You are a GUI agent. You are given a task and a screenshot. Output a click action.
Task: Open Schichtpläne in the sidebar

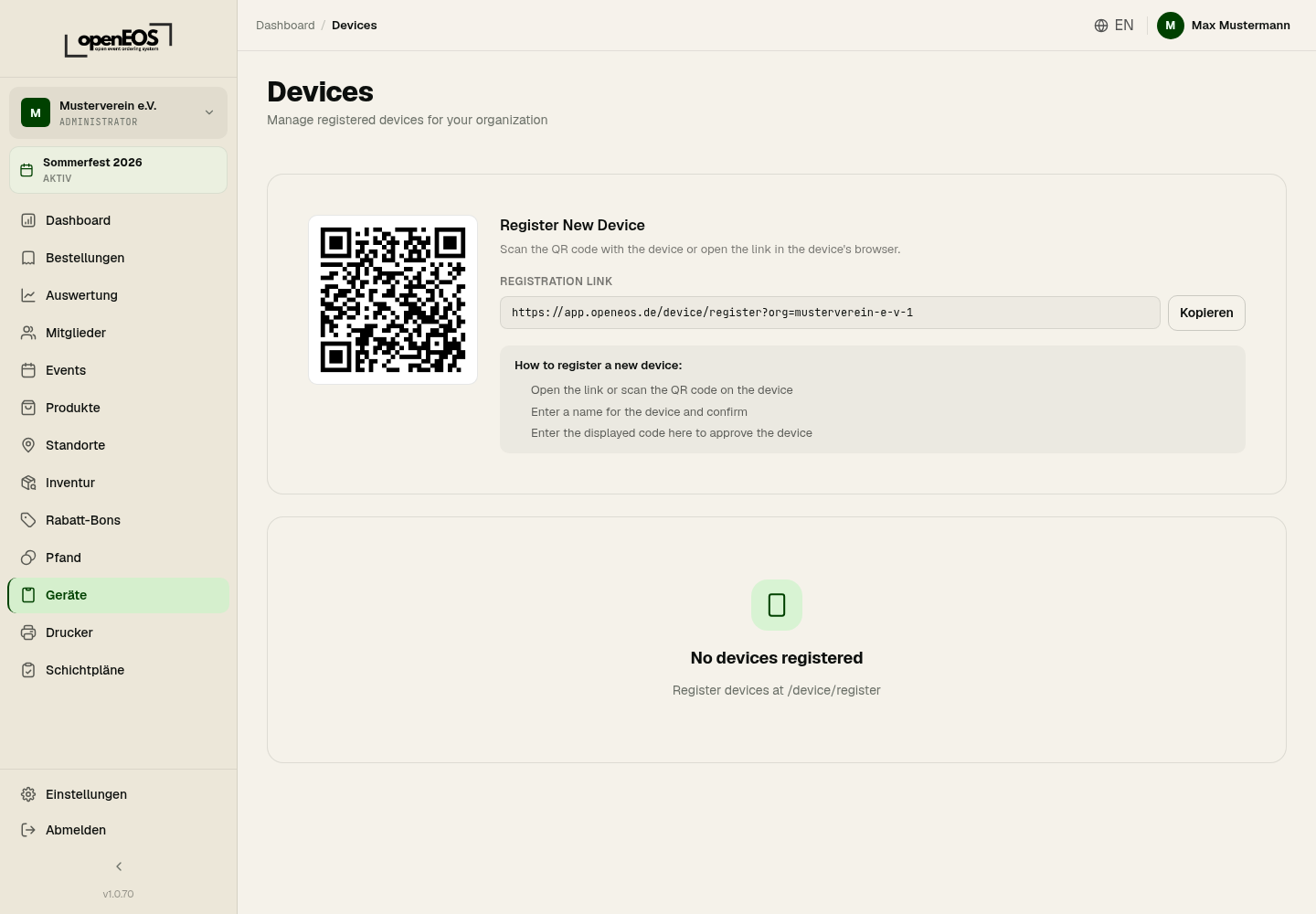click(118, 670)
